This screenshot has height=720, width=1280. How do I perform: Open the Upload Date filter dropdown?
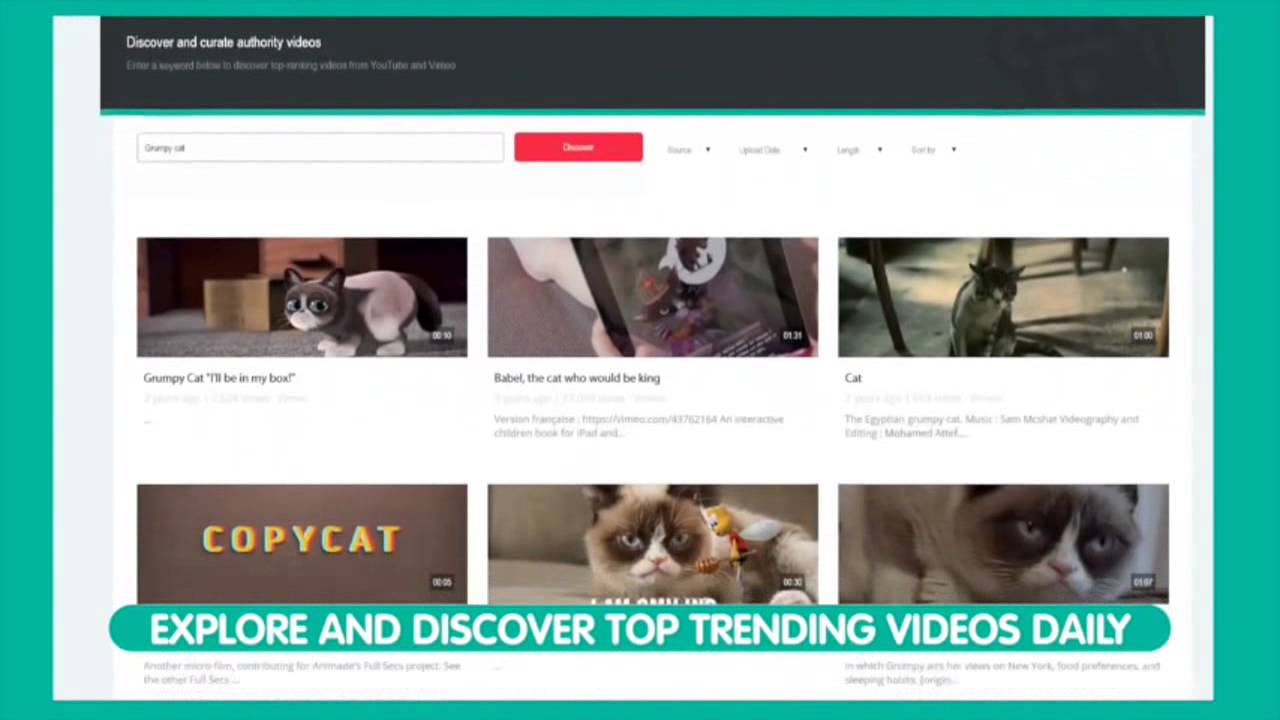tap(773, 150)
